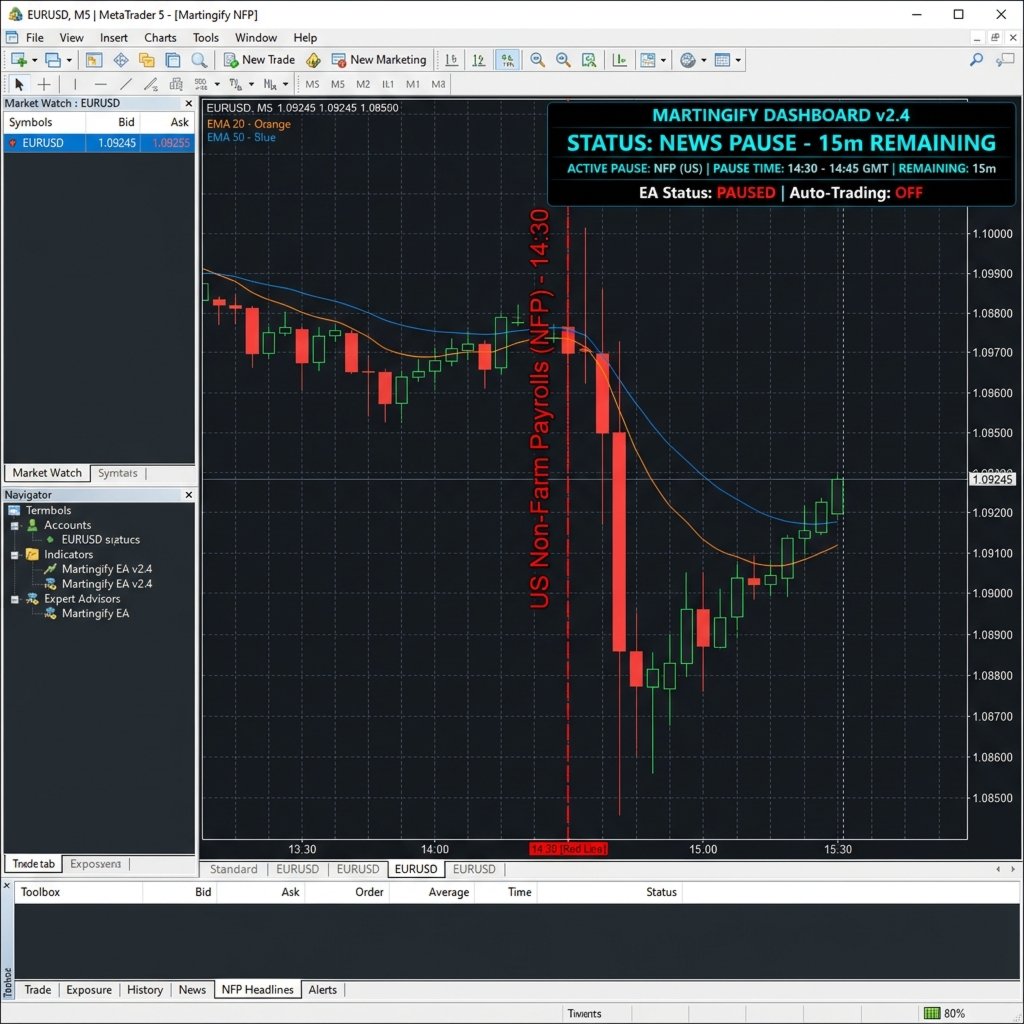Open the Charts menu
The height and width of the screenshot is (1024, 1024).
[x=160, y=38]
